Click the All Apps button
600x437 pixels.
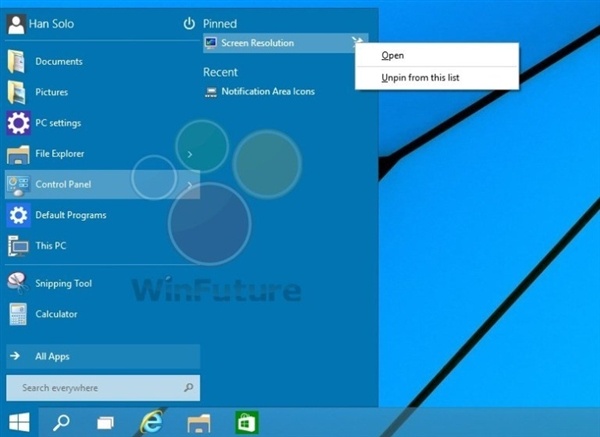click(x=103, y=356)
